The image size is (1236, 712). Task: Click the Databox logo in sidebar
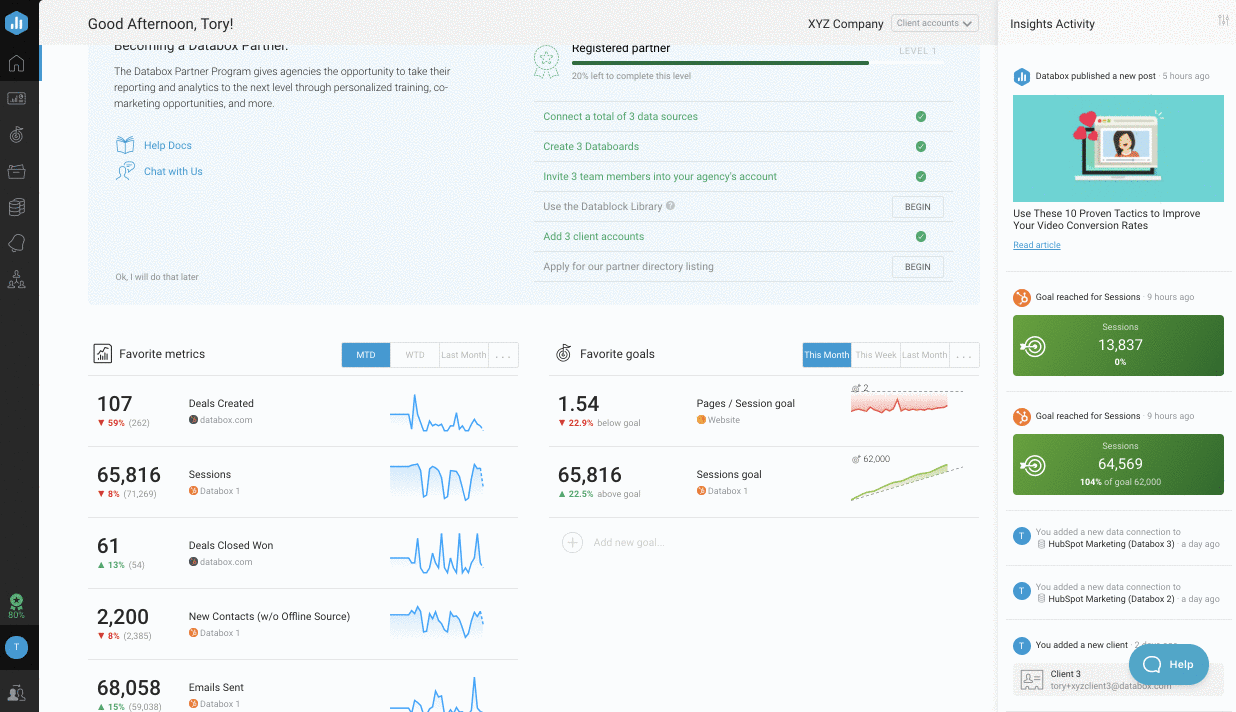tap(17, 22)
